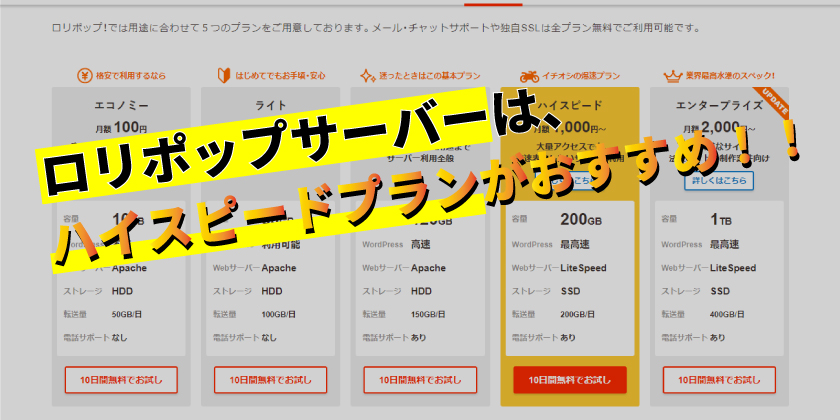Viewport: 840px width, 420px height.
Task: Start 10-day free trial for ハイスピード plan
Action: click(569, 380)
